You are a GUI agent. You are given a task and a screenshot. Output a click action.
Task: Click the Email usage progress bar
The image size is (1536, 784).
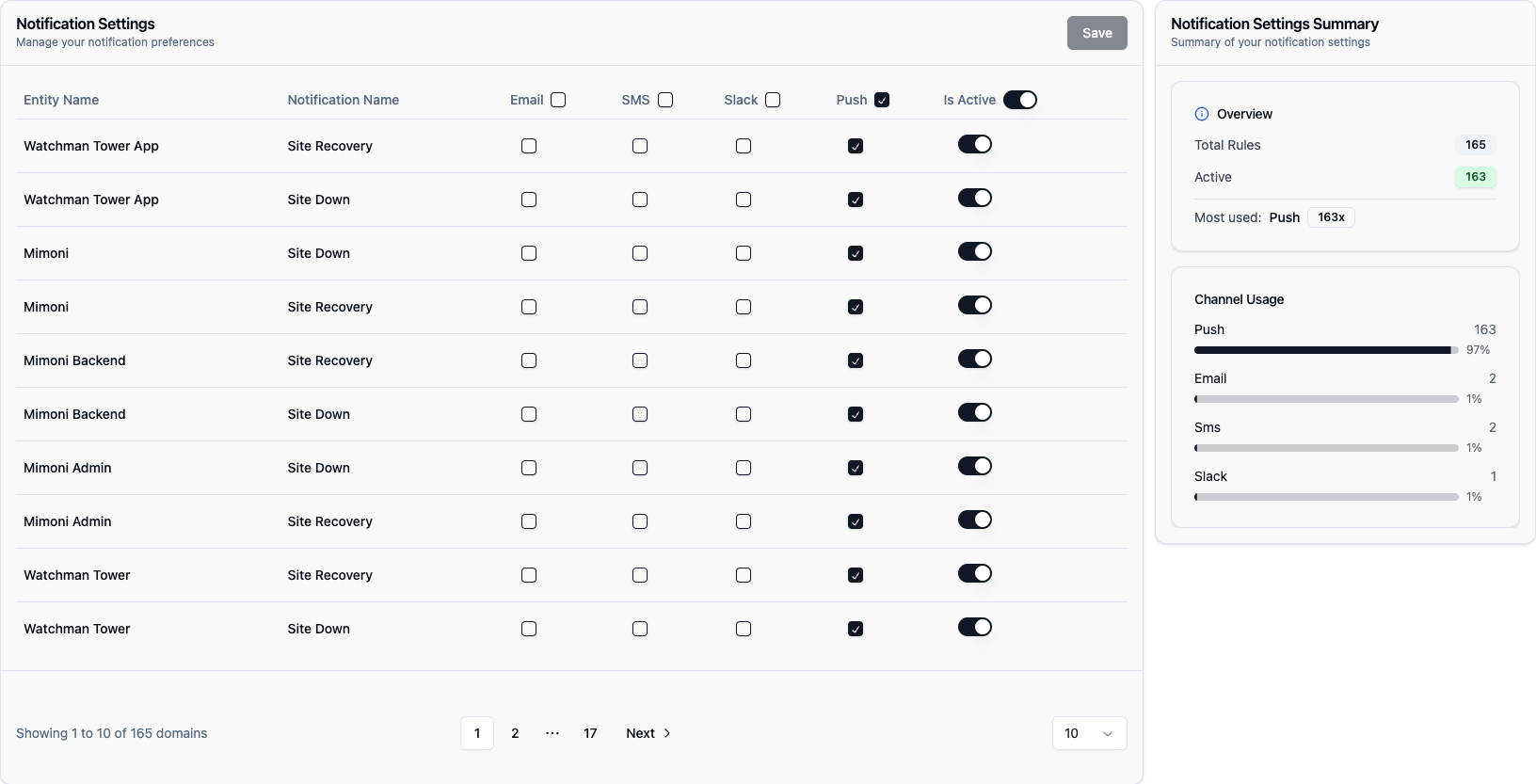pyautogui.click(x=1326, y=399)
